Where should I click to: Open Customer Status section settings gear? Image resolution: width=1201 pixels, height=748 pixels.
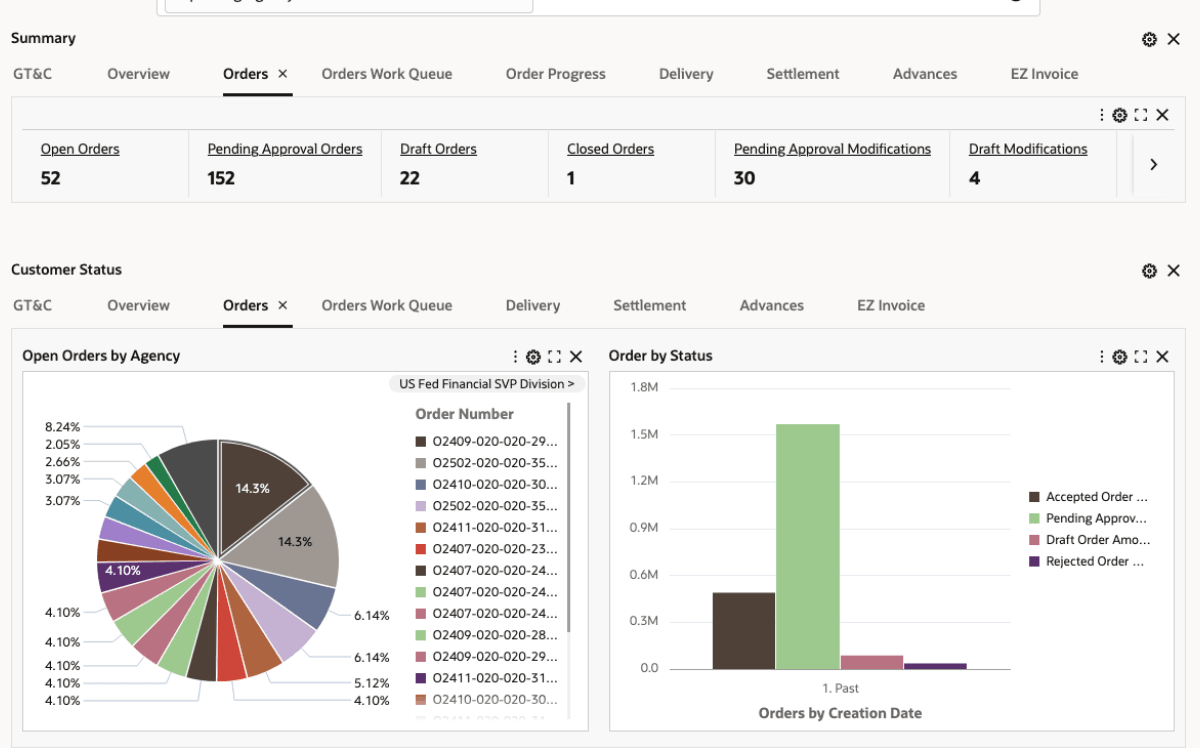(1149, 271)
